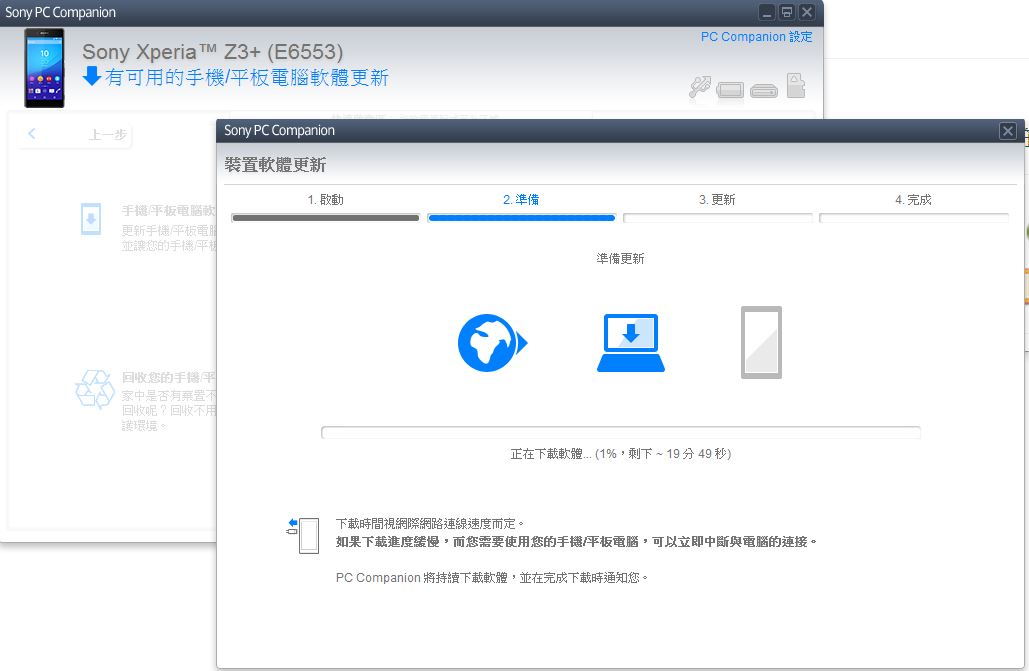Click the SD card status icon in header

[x=795, y=85]
